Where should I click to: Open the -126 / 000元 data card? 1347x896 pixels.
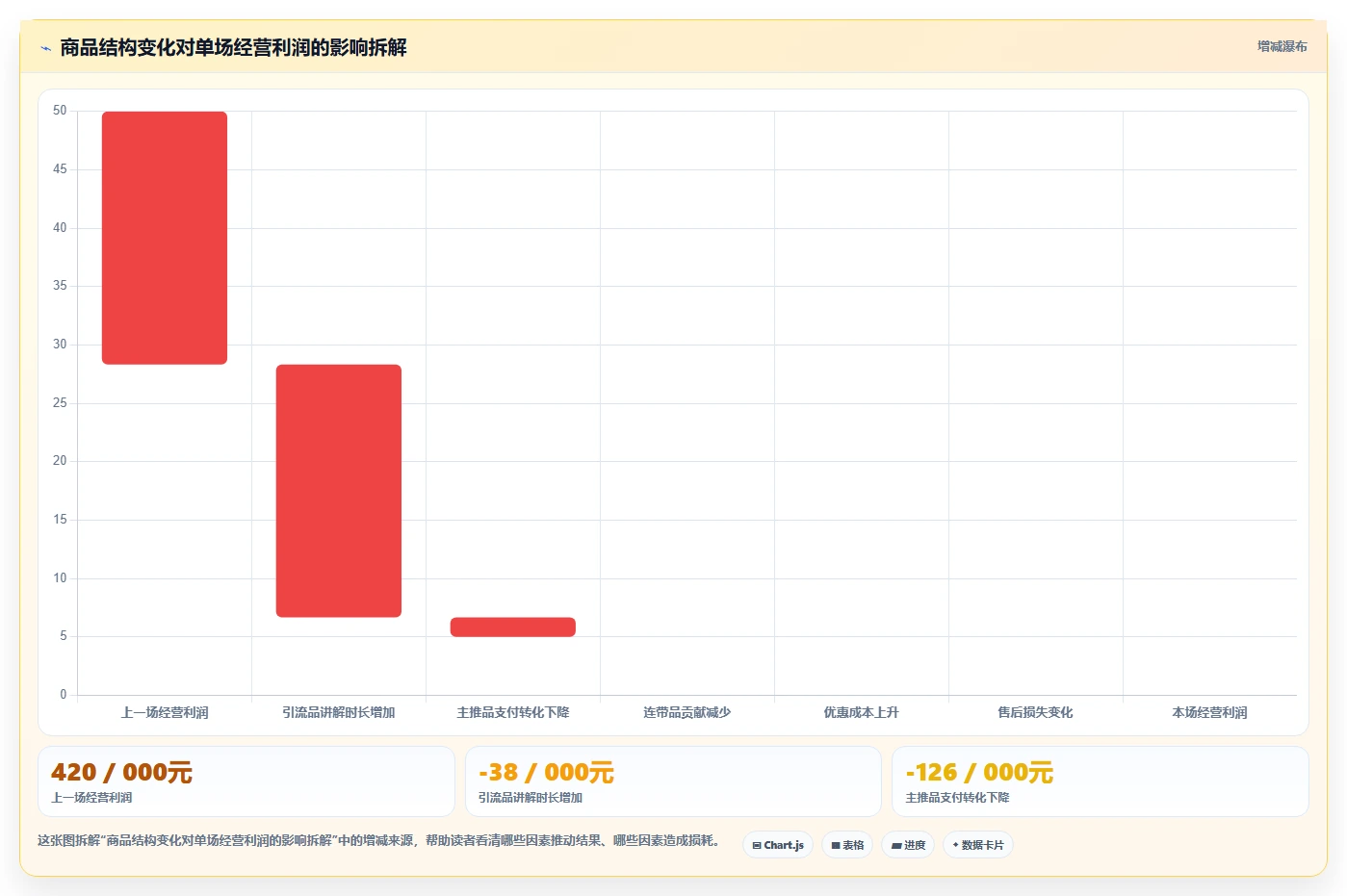(x=1101, y=781)
